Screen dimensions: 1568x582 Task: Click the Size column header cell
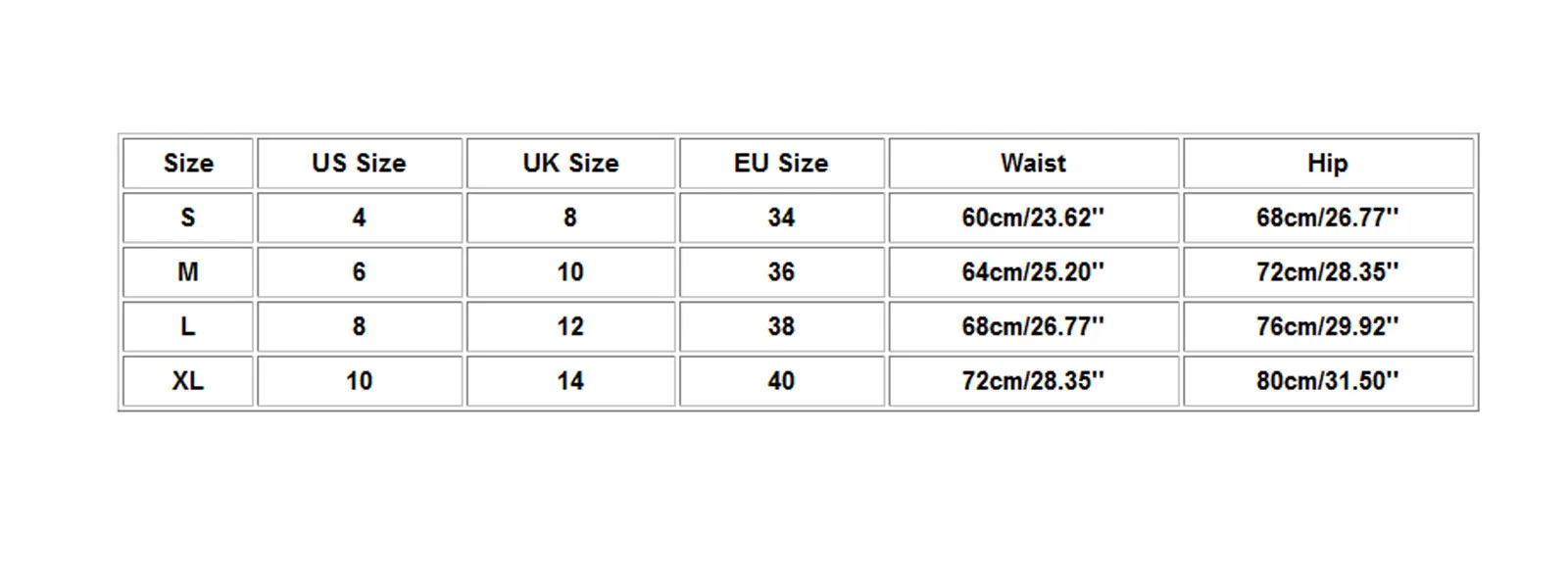coord(187,163)
